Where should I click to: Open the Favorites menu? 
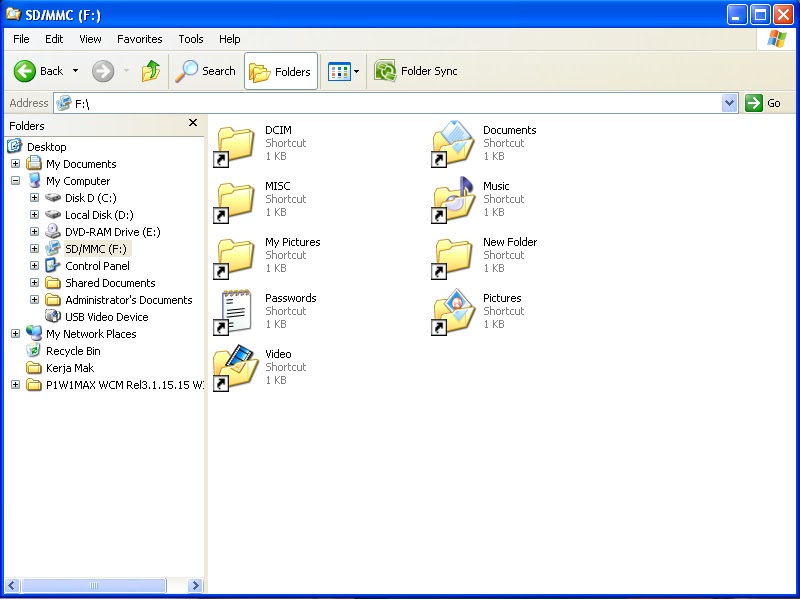(139, 39)
